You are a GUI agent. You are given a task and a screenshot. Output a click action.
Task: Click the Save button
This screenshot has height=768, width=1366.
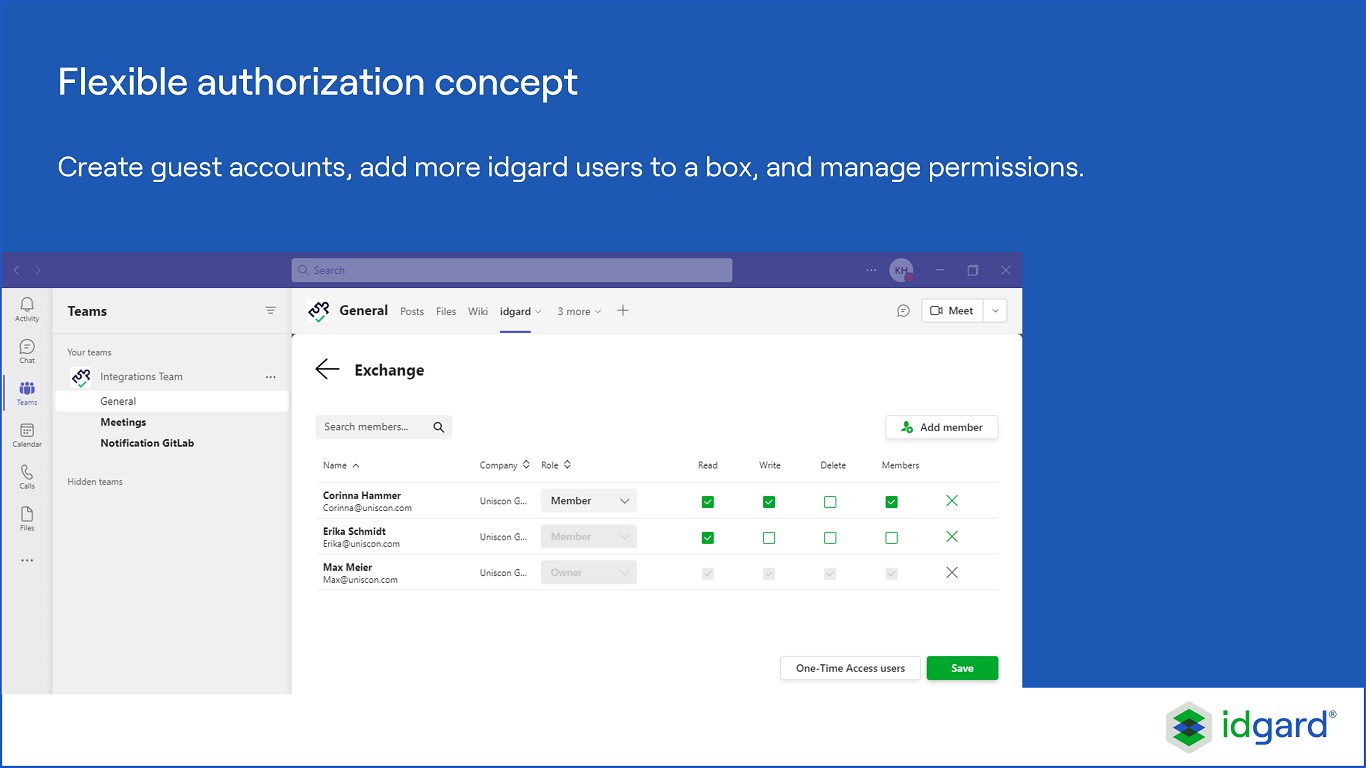pos(962,668)
